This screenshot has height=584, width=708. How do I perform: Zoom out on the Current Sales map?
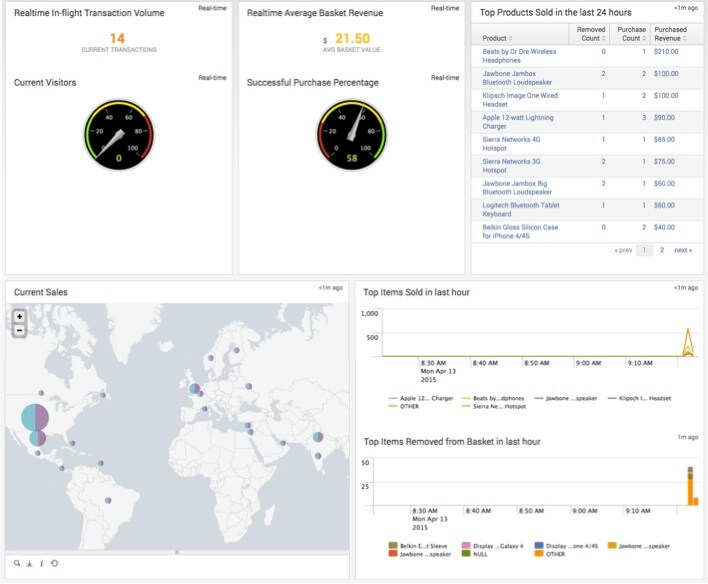point(19,331)
